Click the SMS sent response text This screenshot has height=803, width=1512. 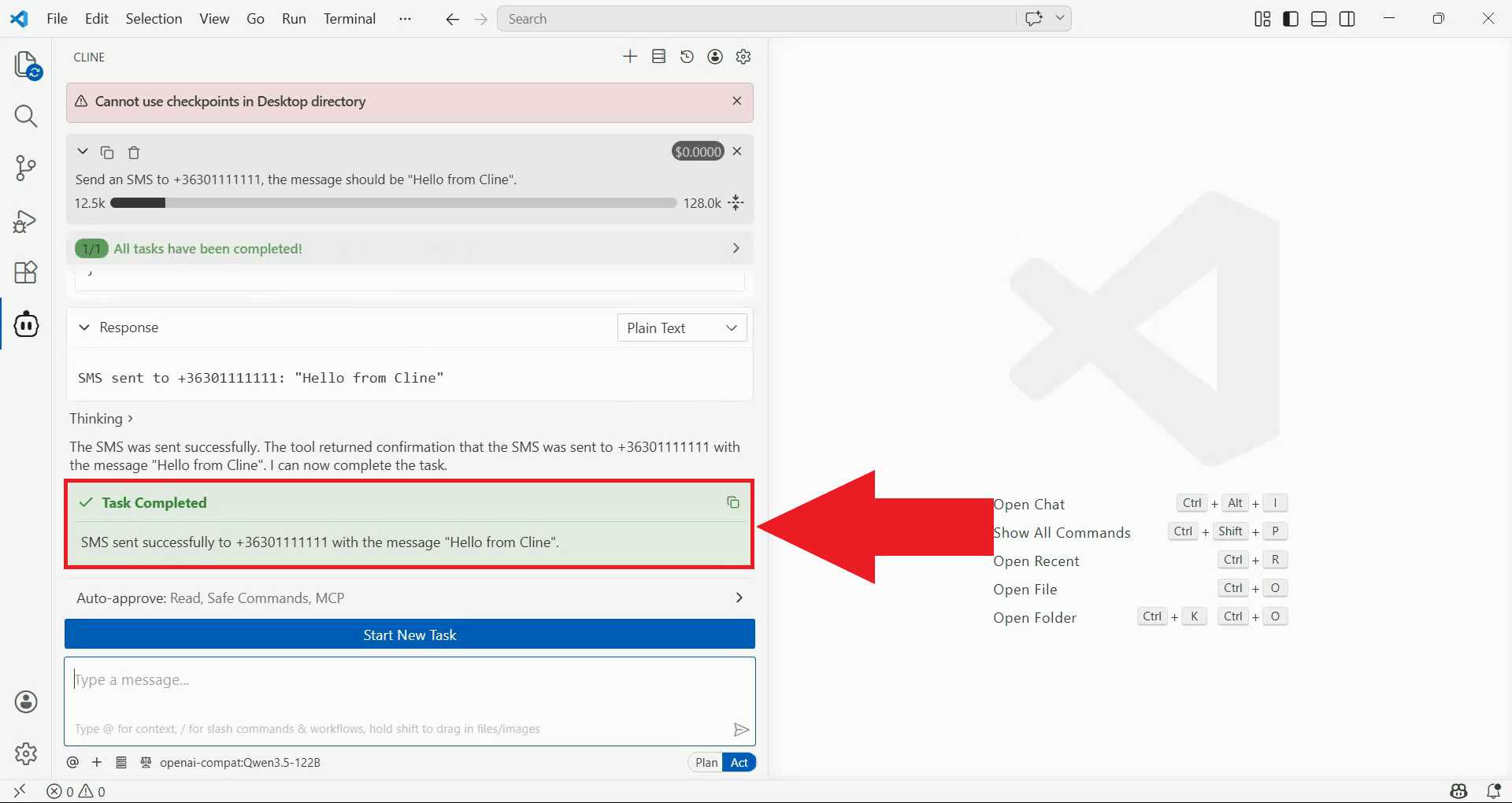(261, 378)
